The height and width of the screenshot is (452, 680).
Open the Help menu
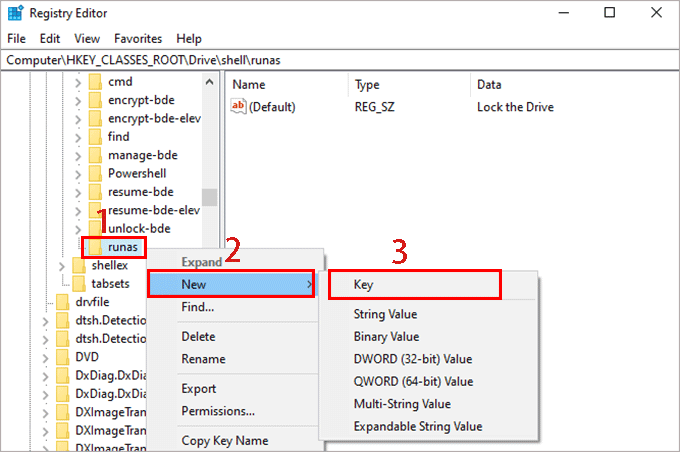[x=189, y=39]
